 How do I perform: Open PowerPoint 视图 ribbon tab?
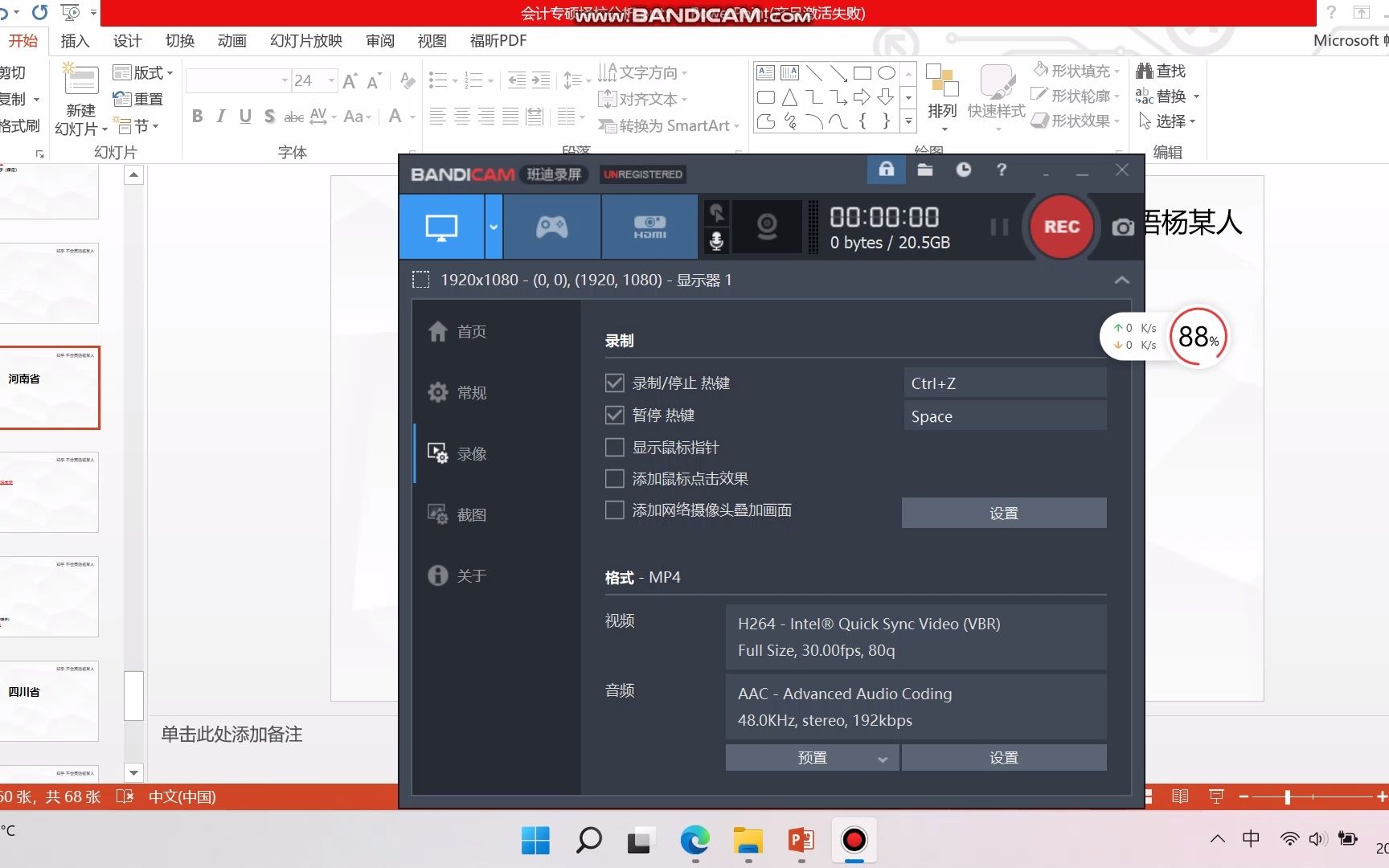(x=432, y=41)
